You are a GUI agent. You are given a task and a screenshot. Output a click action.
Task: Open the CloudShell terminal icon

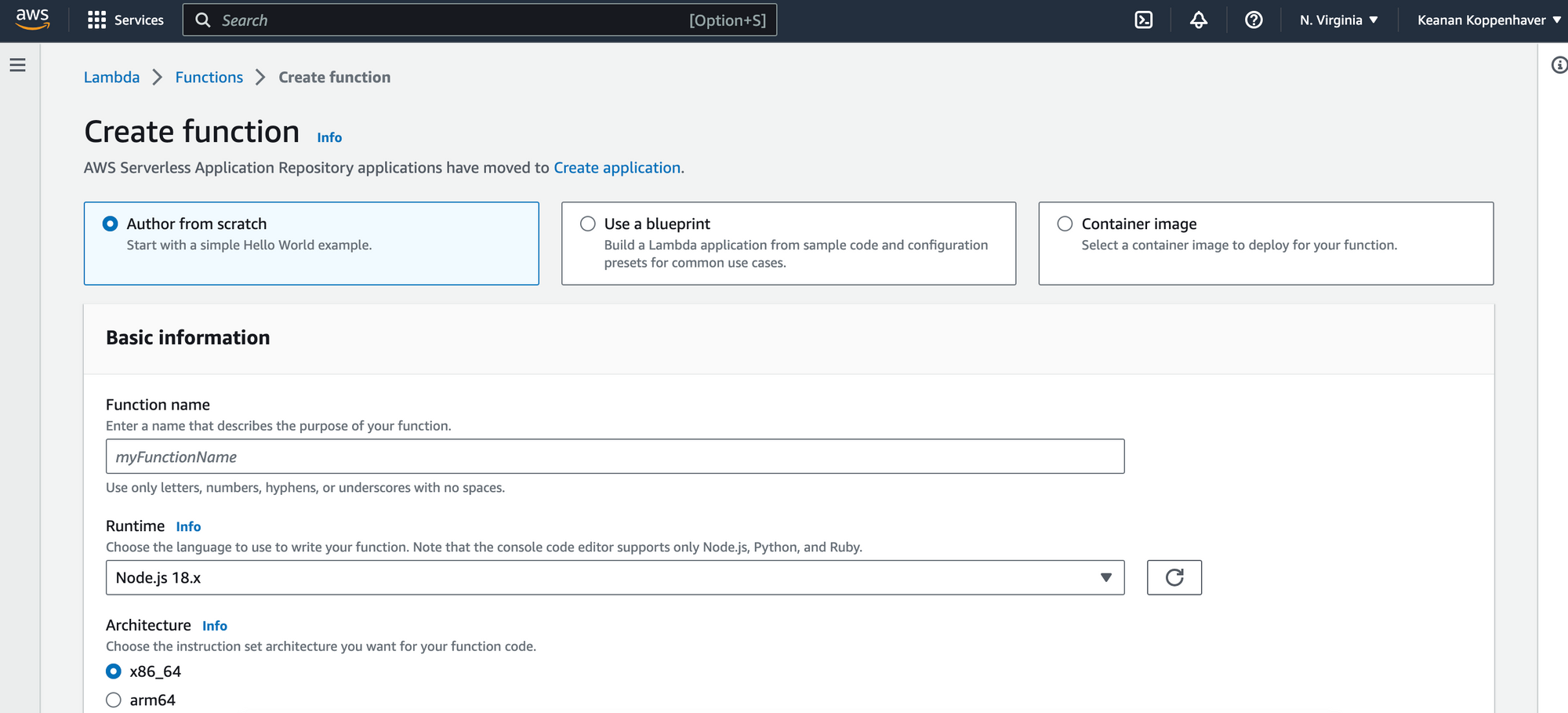1144,20
